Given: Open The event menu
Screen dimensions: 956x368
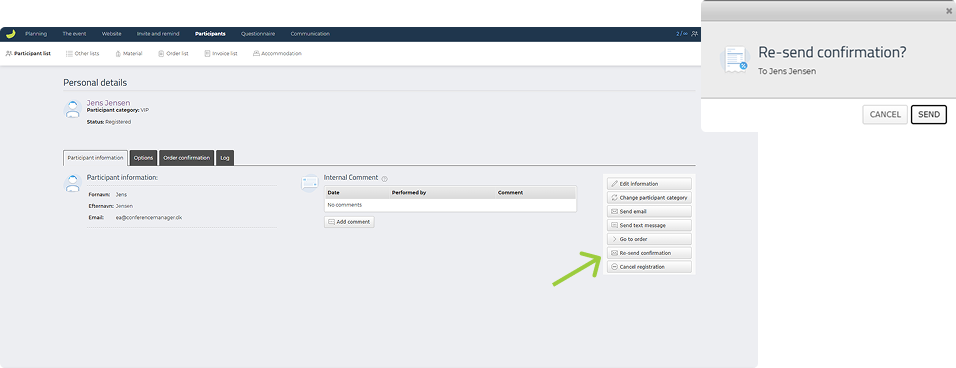Looking at the screenshot, I should click(x=74, y=34).
